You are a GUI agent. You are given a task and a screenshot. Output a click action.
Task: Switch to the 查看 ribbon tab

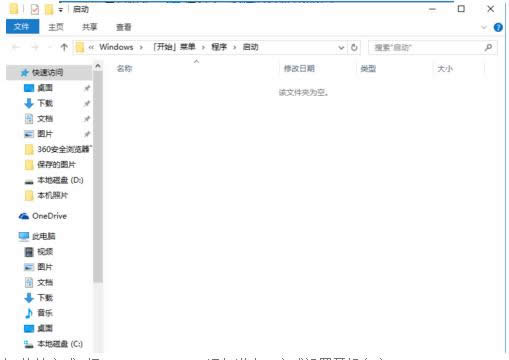tap(124, 27)
